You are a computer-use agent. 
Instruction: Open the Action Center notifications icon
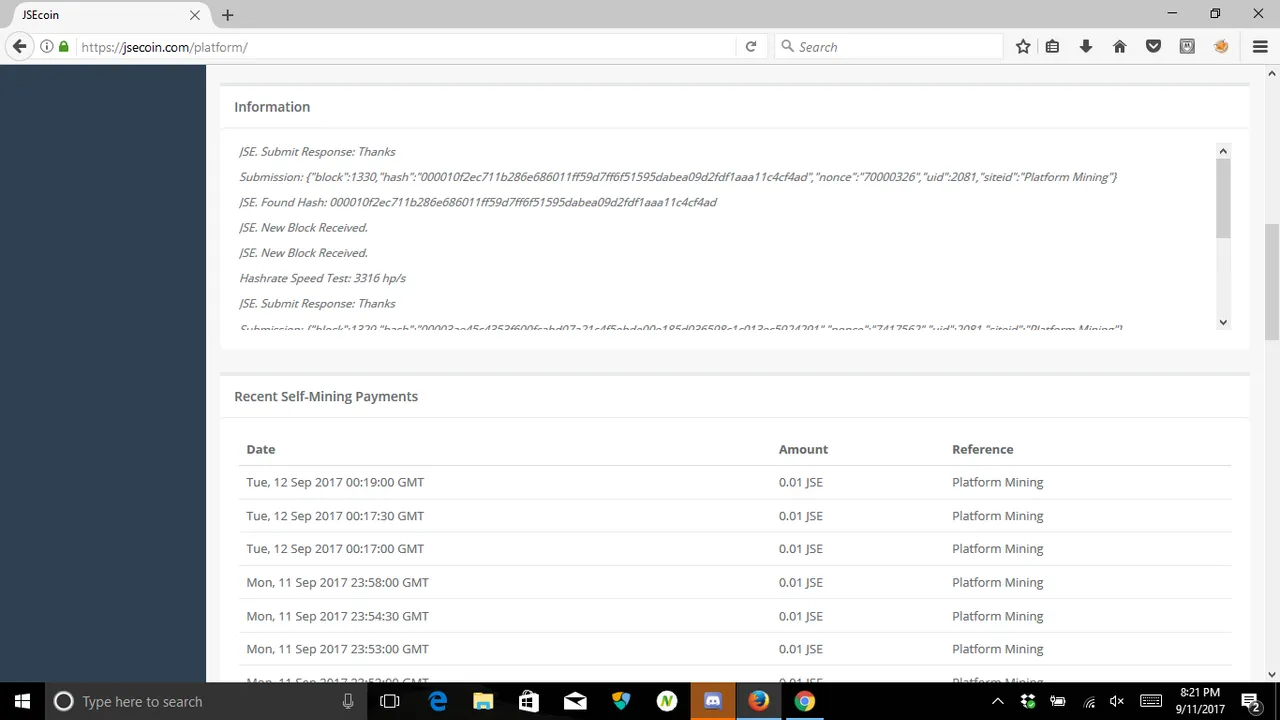pyautogui.click(x=1250, y=701)
